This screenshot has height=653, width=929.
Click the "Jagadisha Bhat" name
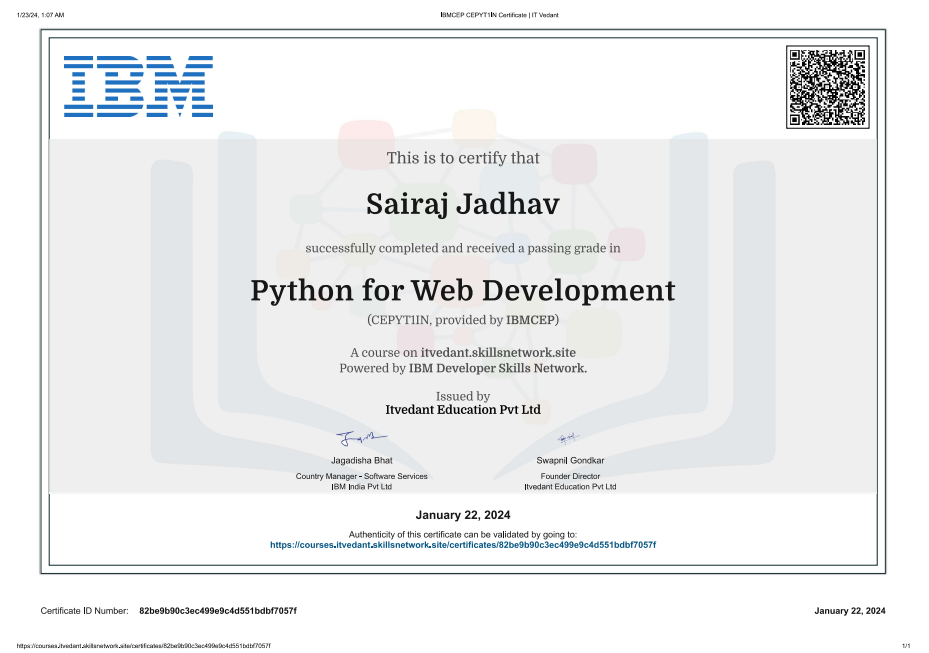coord(361,460)
